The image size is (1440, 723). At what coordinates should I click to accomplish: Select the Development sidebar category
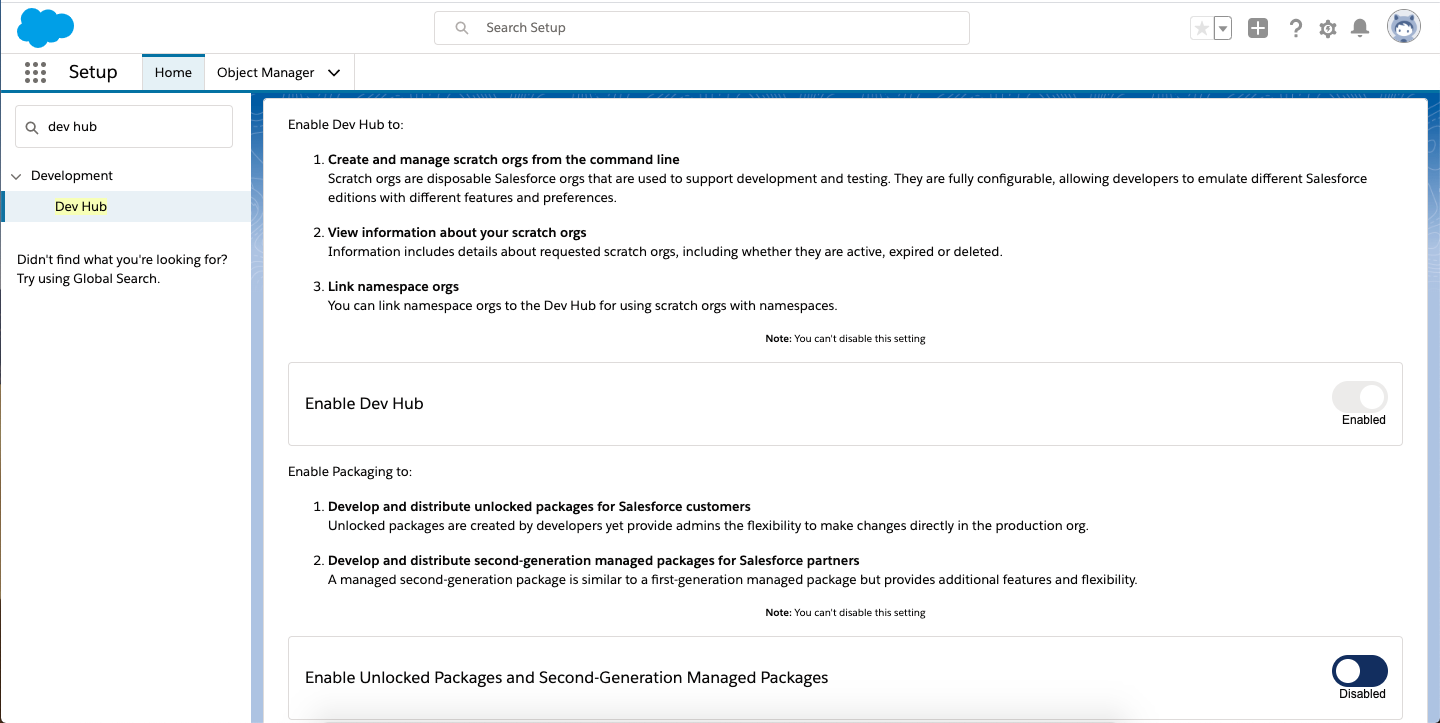pyautogui.click(x=72, y=176)
